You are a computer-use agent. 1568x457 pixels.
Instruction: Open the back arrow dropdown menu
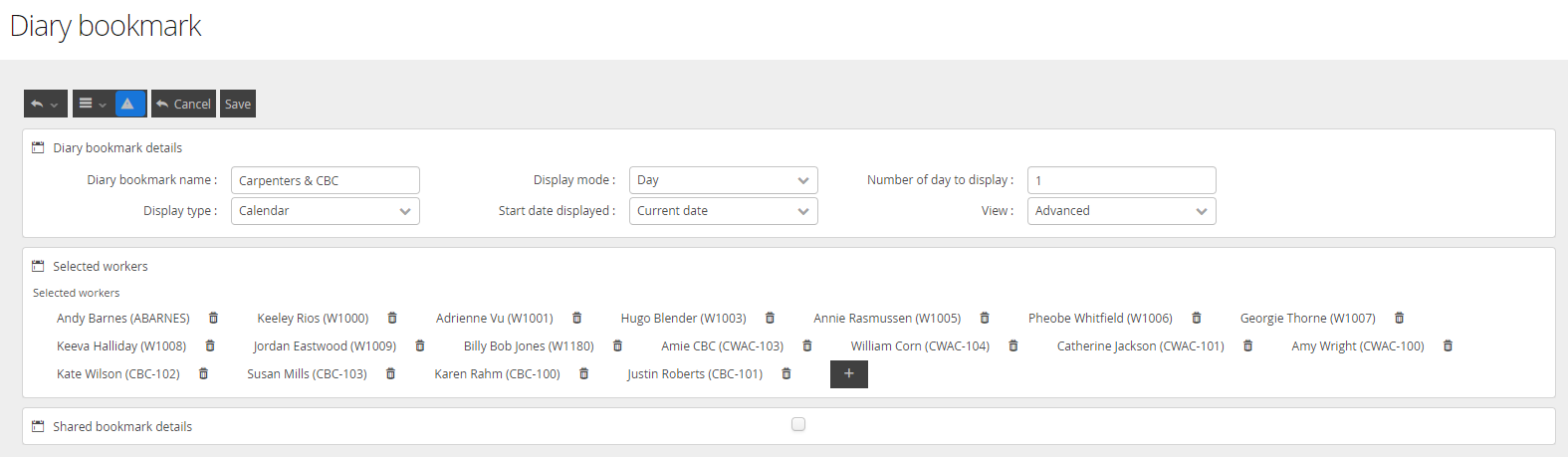pos(45,104)
